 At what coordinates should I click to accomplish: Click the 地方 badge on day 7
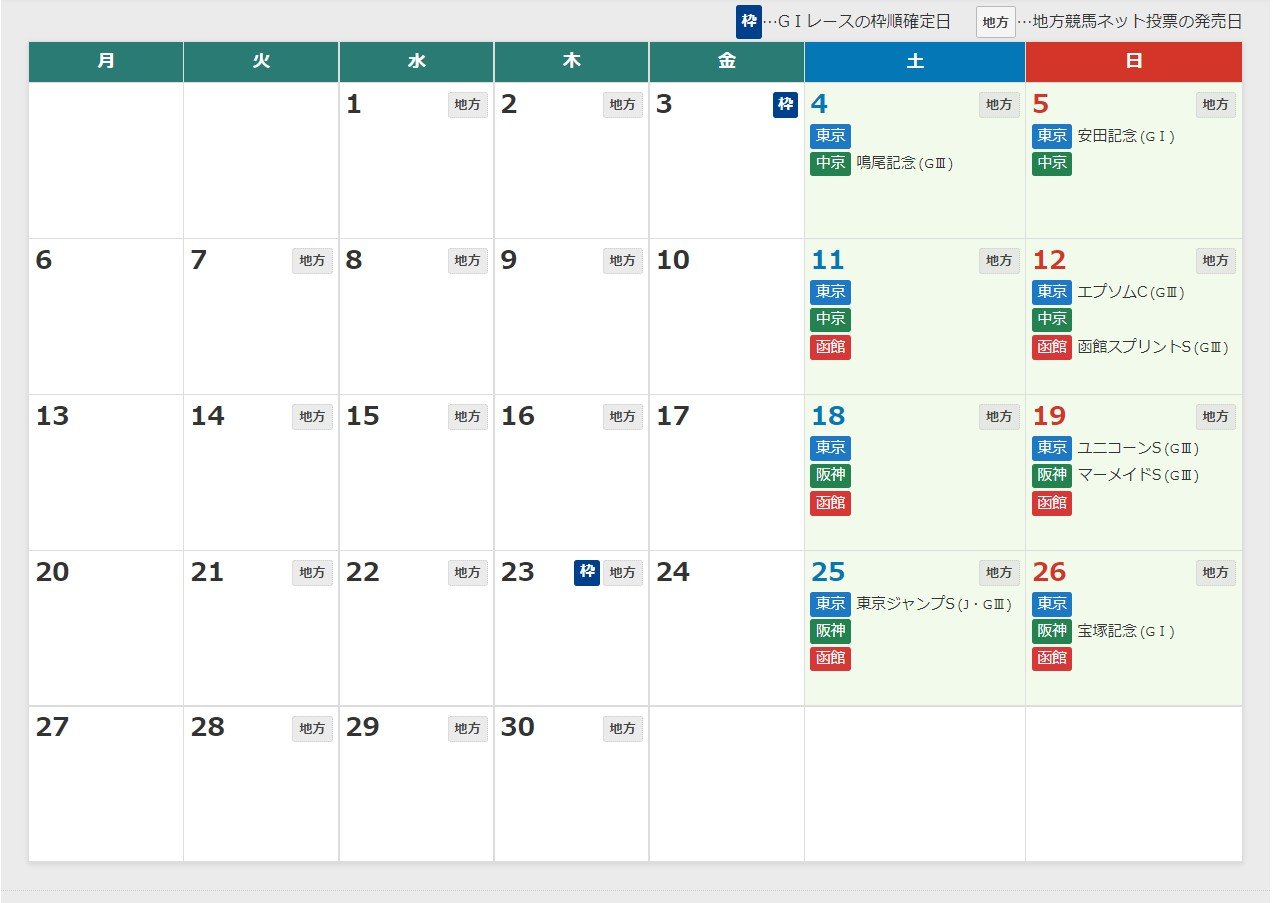[x=313, y=261]
